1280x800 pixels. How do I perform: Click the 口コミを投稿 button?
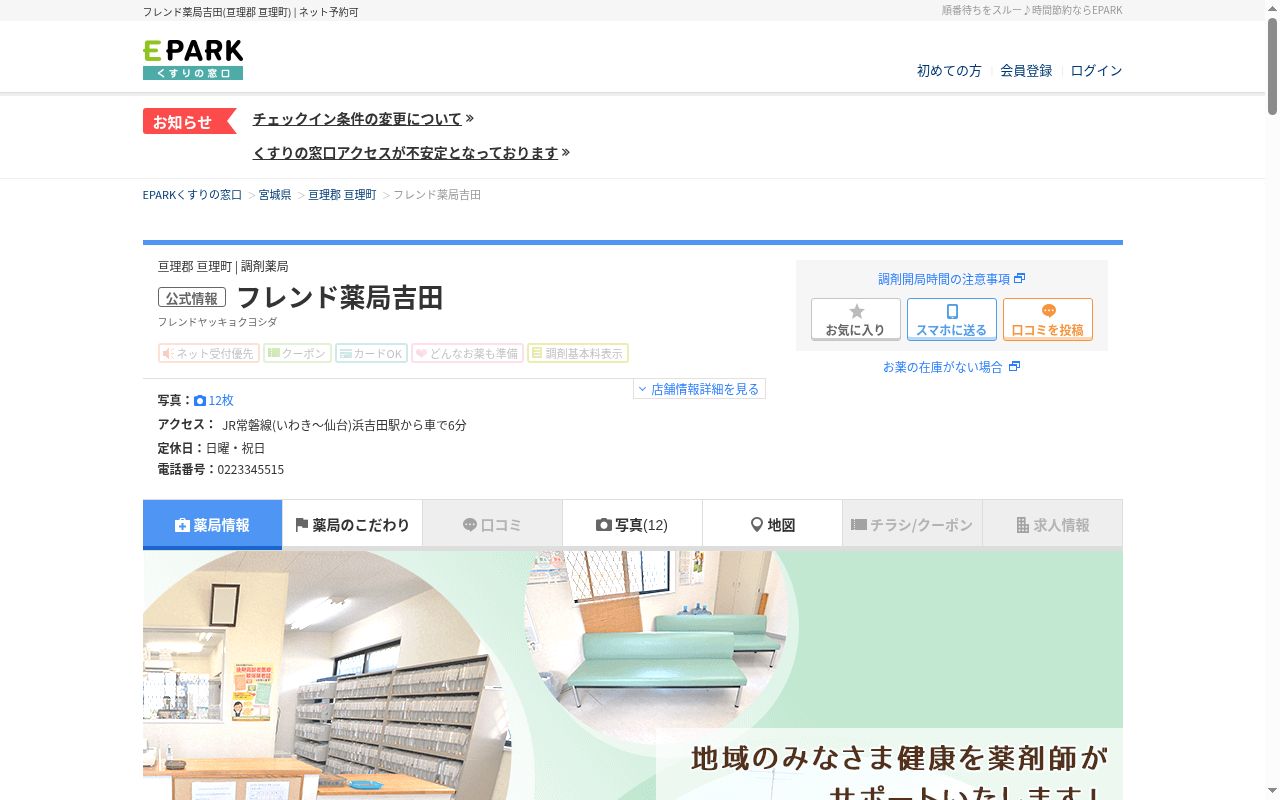point(1048,320)
